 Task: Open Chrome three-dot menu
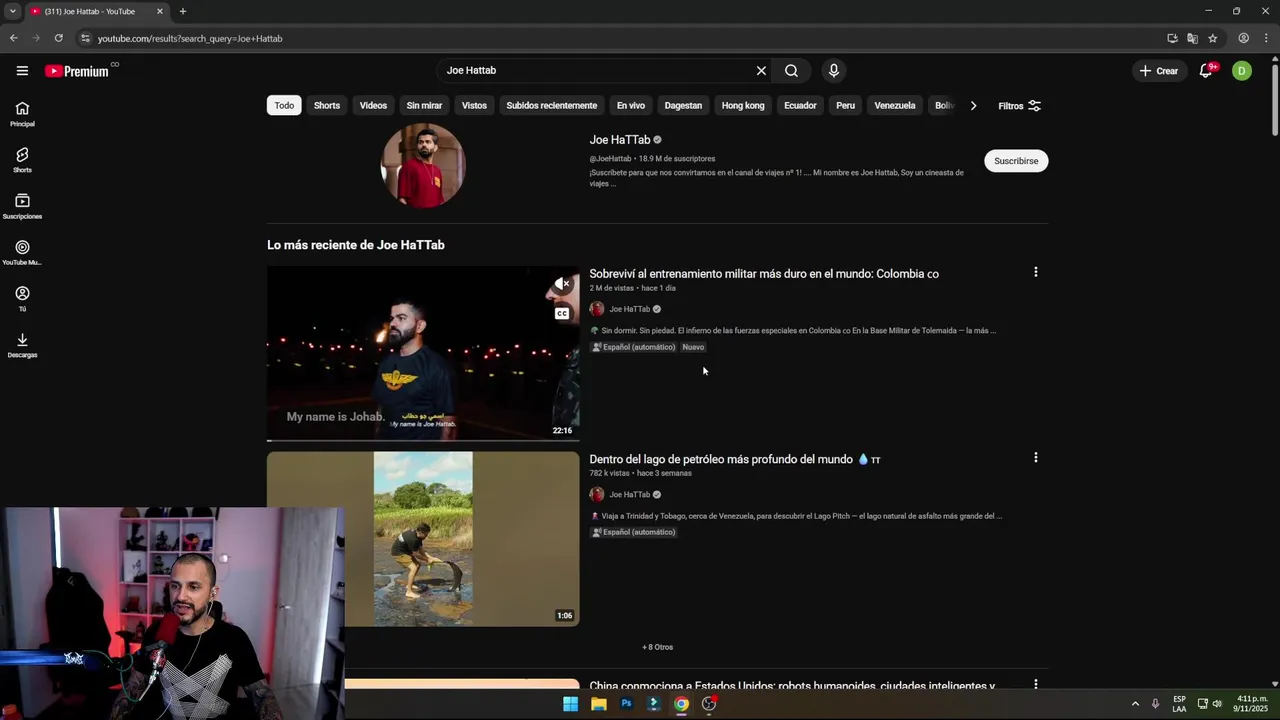(1266, 38)
